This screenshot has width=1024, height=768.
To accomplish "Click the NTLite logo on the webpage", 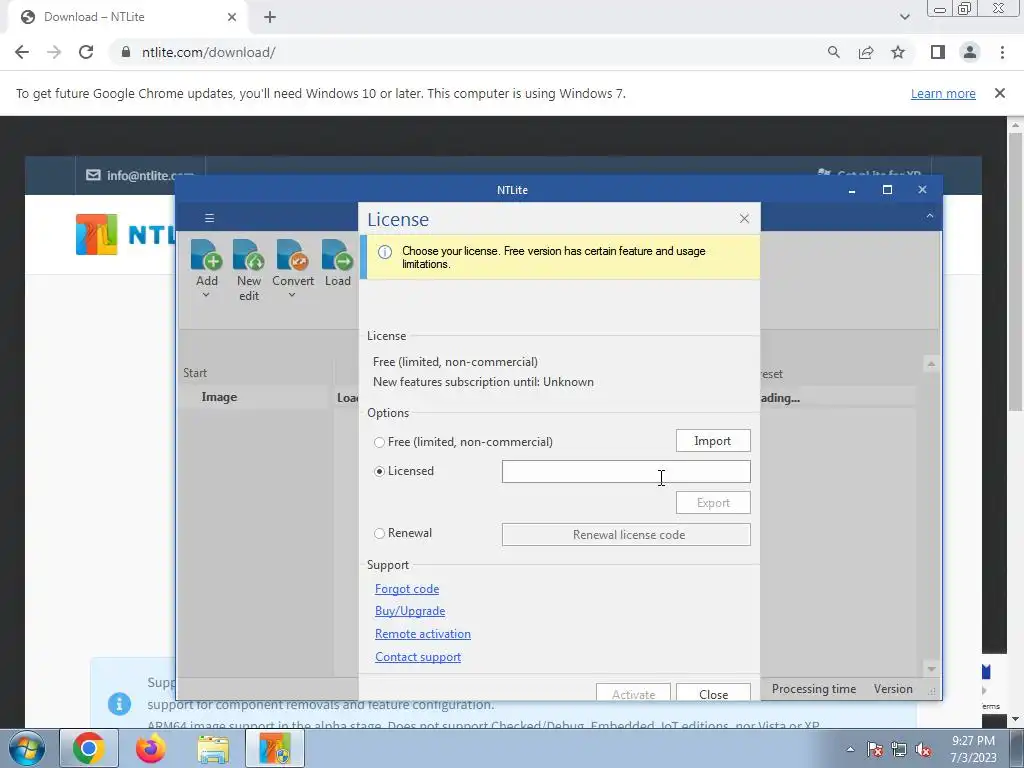I will tap(124, 234).
